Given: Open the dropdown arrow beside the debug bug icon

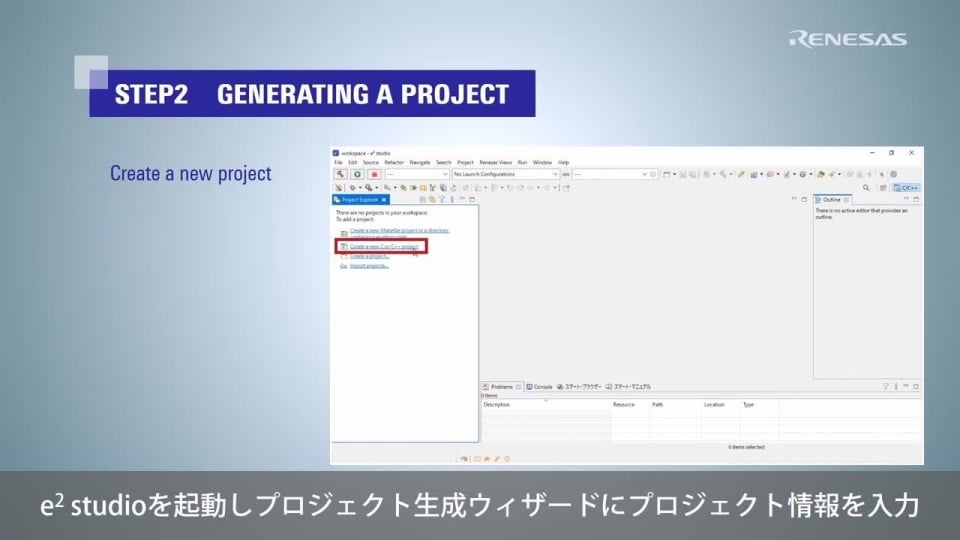Looking at the screenshot, I should (x=360, y=188).
